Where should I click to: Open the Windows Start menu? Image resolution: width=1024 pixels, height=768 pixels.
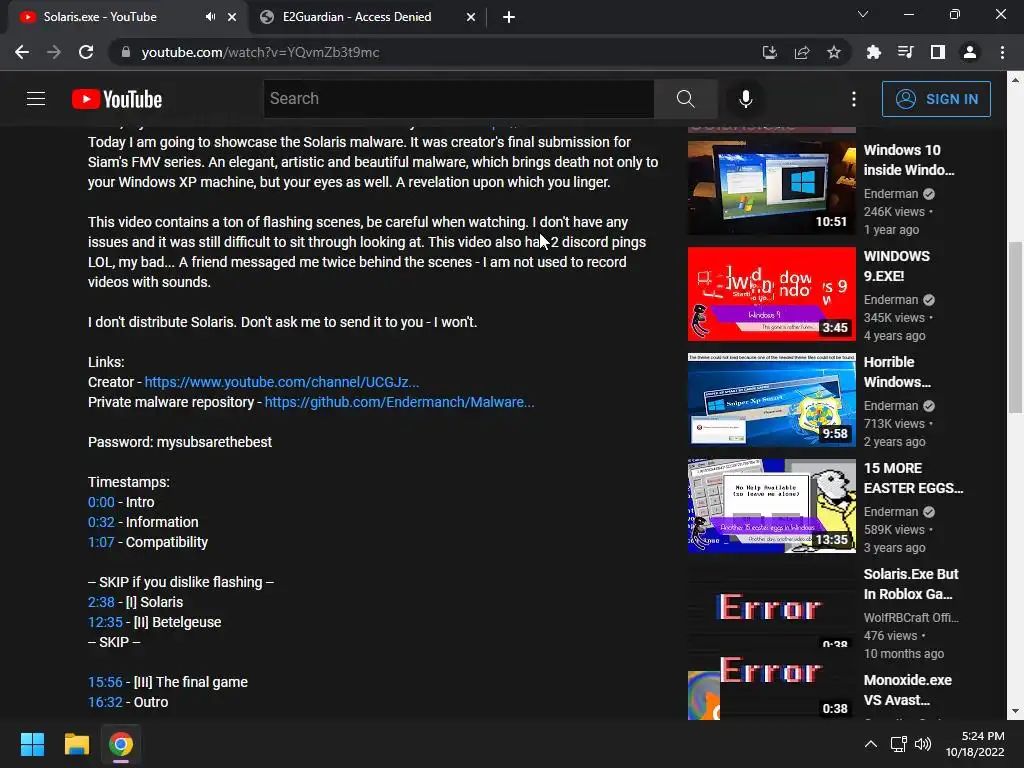pyautogui.click(x=32, y=744)
